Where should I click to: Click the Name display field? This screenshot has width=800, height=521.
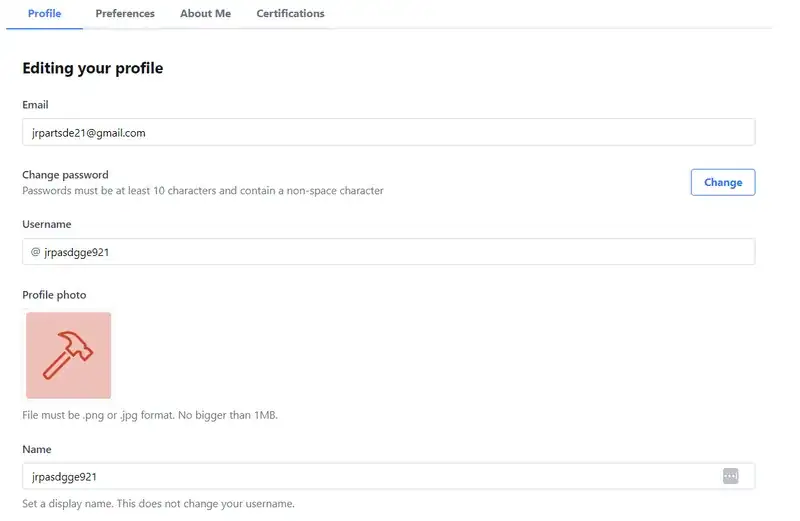click(389, 476)
